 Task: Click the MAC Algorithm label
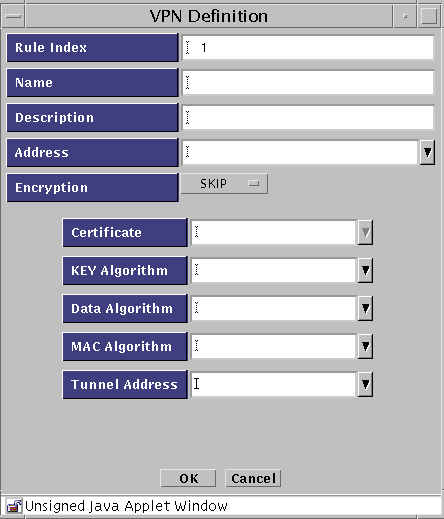pyautogui.click(x=125, y=346)
